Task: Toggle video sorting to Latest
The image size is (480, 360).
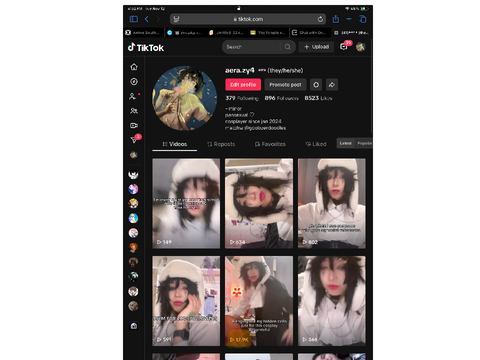Action: (346, 143)
